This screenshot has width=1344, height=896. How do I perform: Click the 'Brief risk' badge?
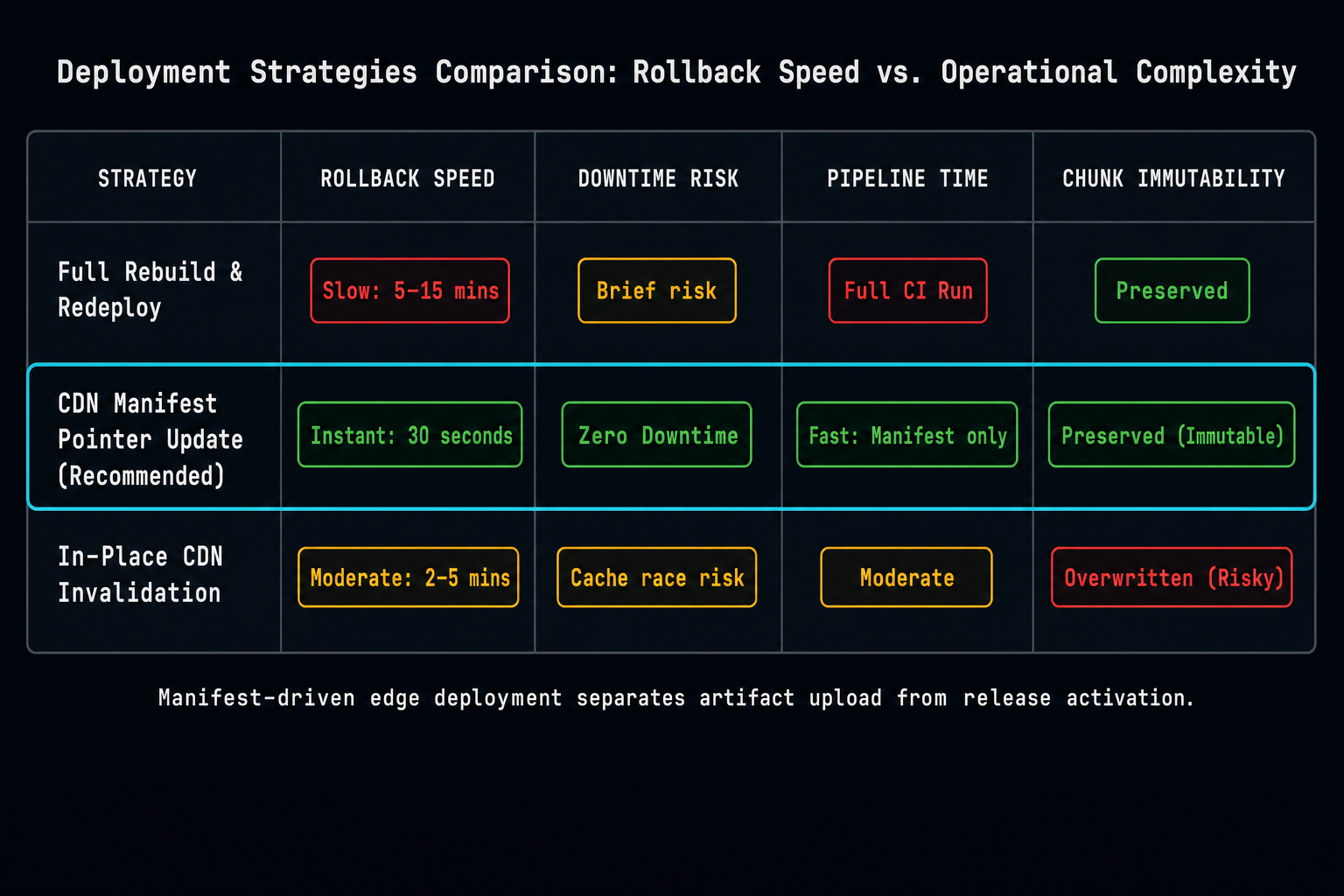(657, 290)
